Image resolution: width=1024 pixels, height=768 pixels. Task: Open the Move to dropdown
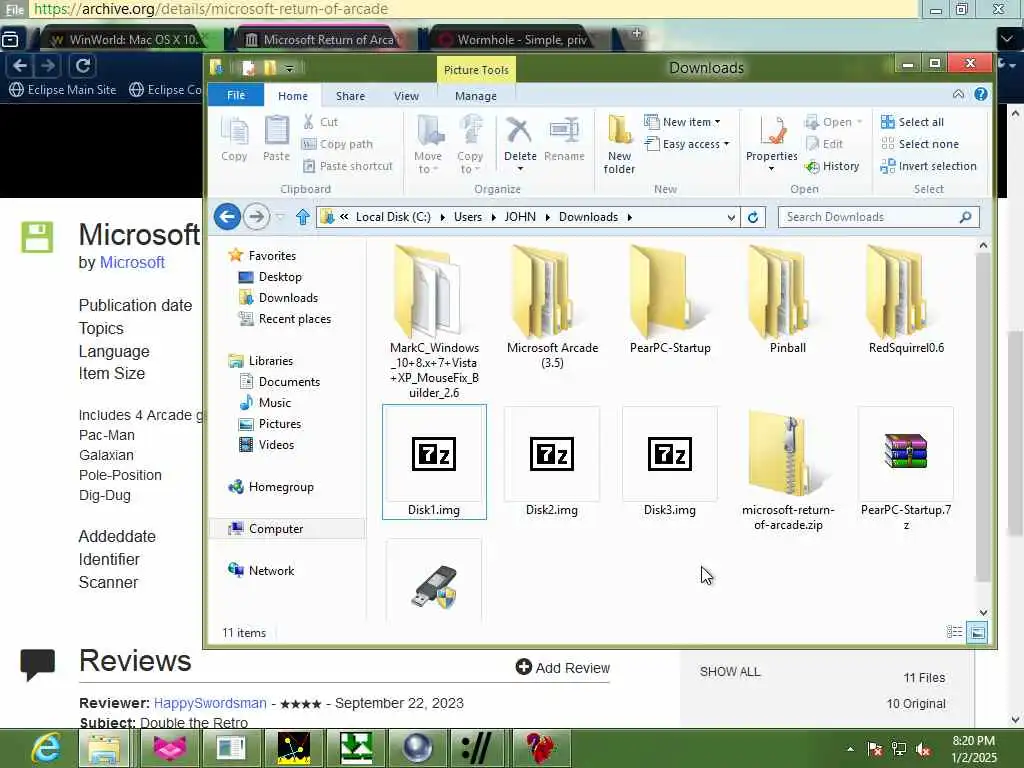pyautogui.click(x=428, y=145)
